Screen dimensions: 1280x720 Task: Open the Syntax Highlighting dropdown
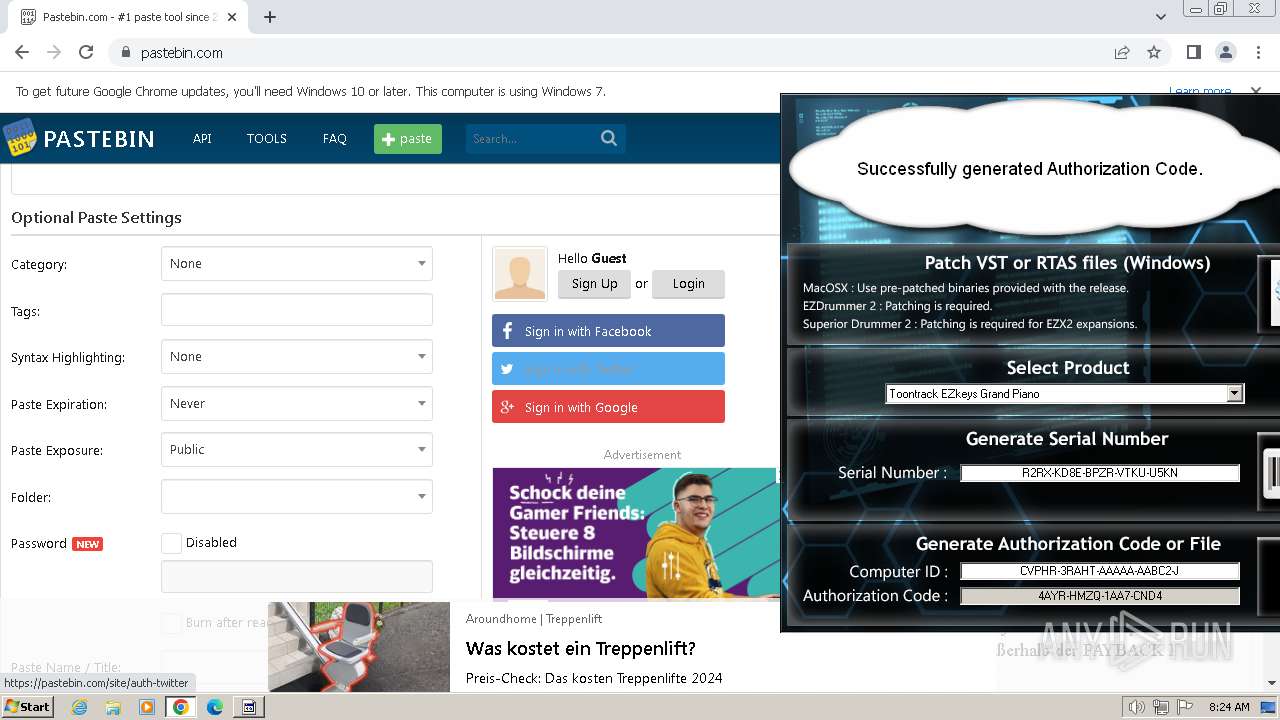click(x=297, y=357)
